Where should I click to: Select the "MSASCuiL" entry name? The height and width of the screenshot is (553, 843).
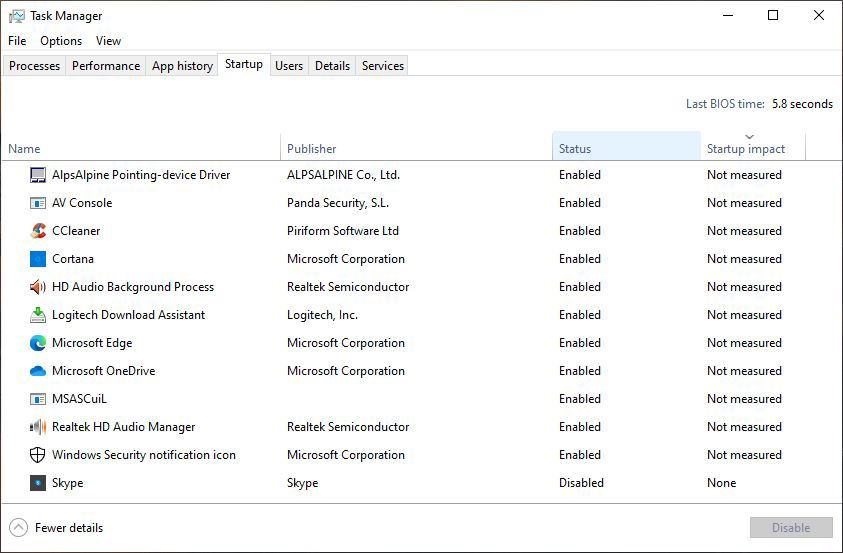tap(80, 399)
